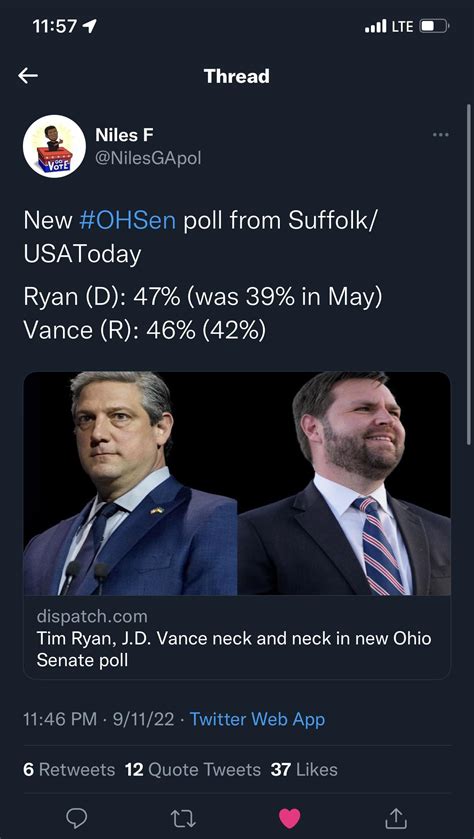The width and height of the screenshot is (474, 839).
Task: Open the Ryan and Vance photo preview
Action: pyautogui.click(x=237, y=484)
